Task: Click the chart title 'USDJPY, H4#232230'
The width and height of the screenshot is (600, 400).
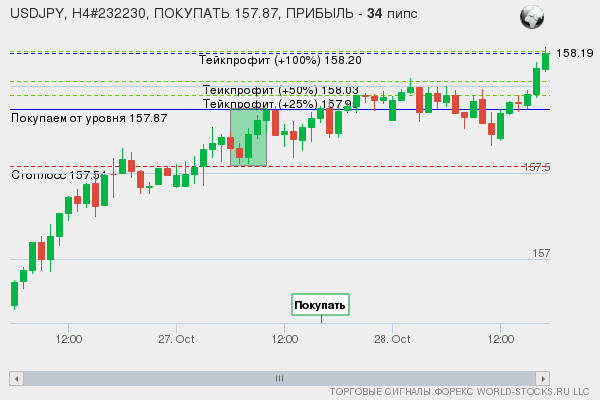Action: 78,14
